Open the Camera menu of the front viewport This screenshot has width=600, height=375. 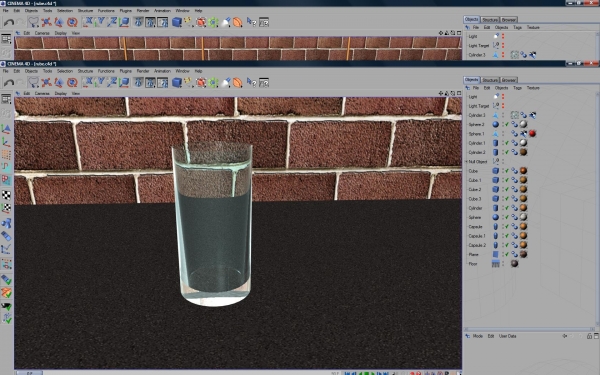pos(42,93)
